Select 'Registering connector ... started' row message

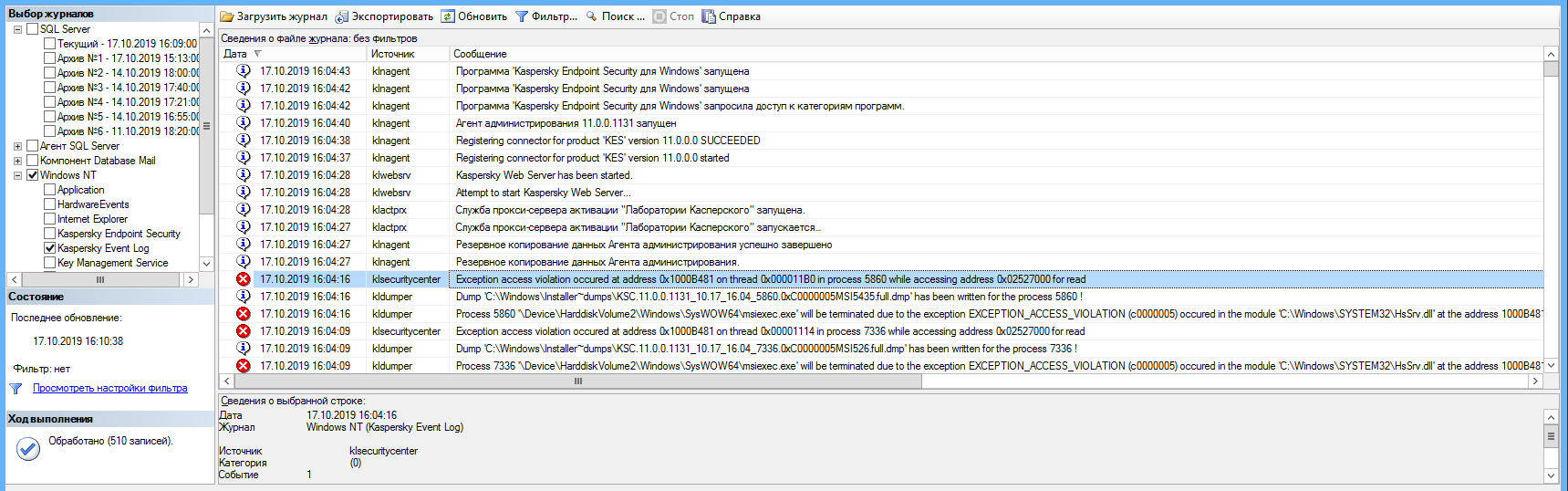[592, 158]
